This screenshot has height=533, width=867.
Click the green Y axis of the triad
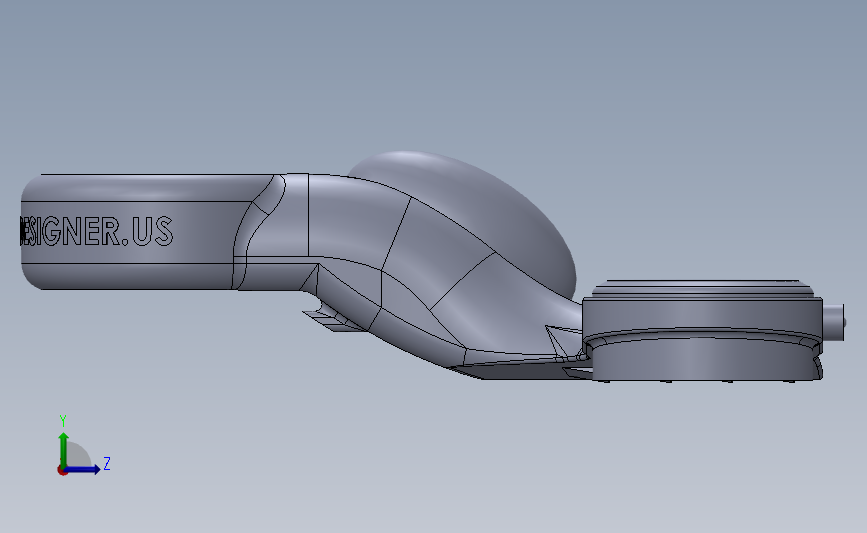point(64,450)
